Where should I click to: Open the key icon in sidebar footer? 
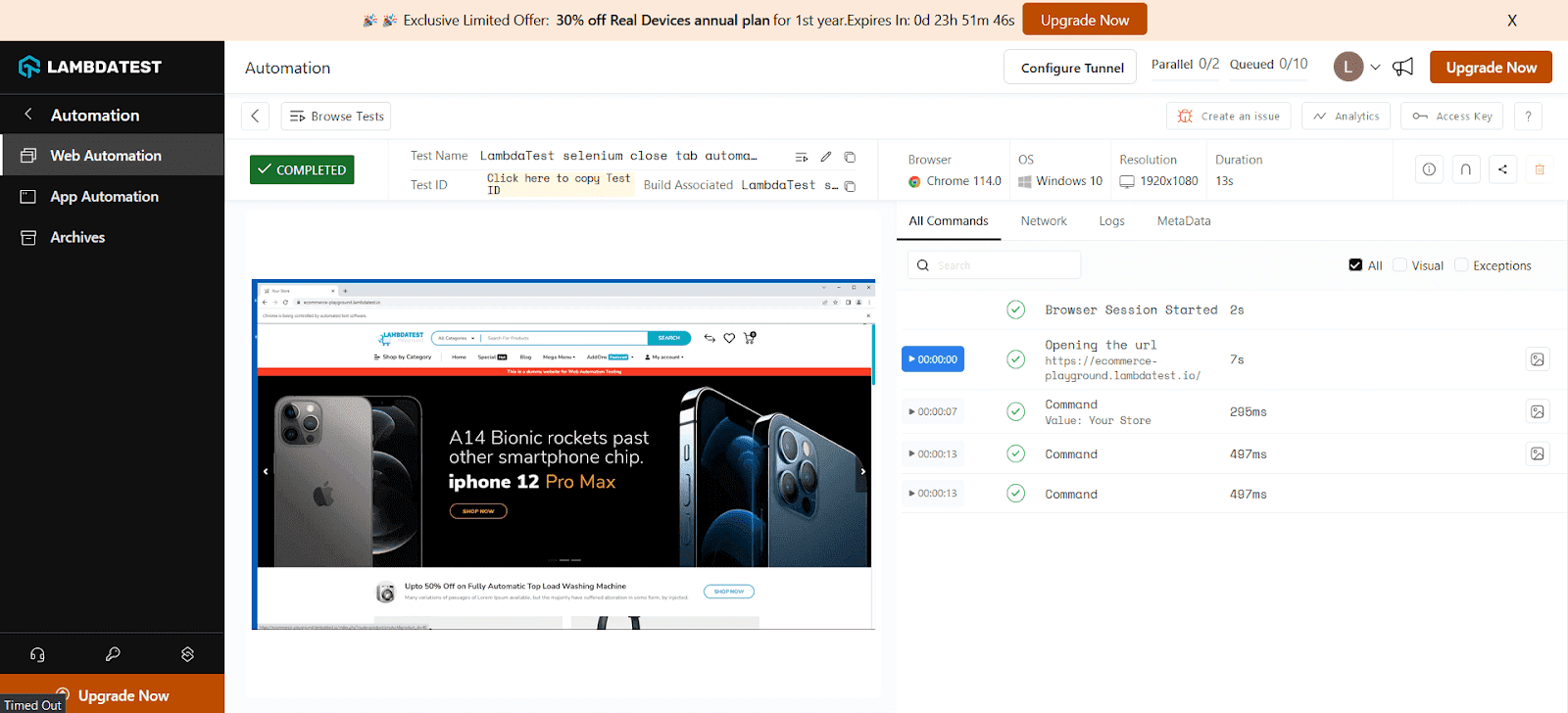click(113, 654)
